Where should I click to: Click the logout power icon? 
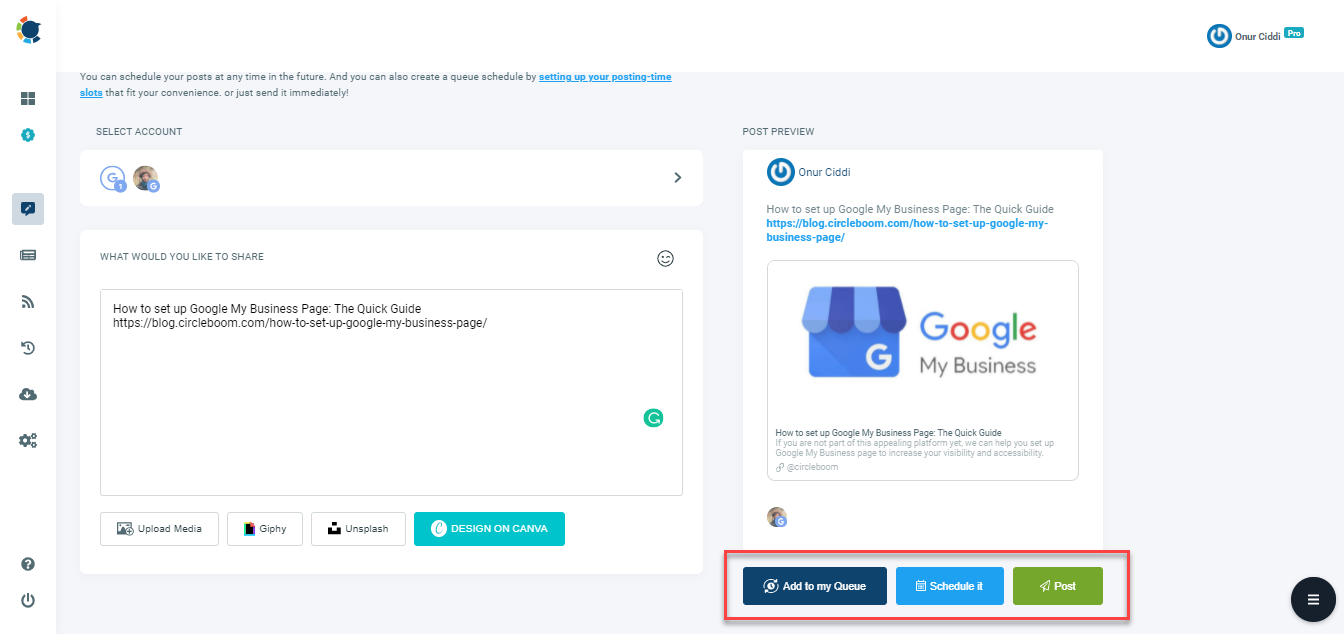coord(27,600)
